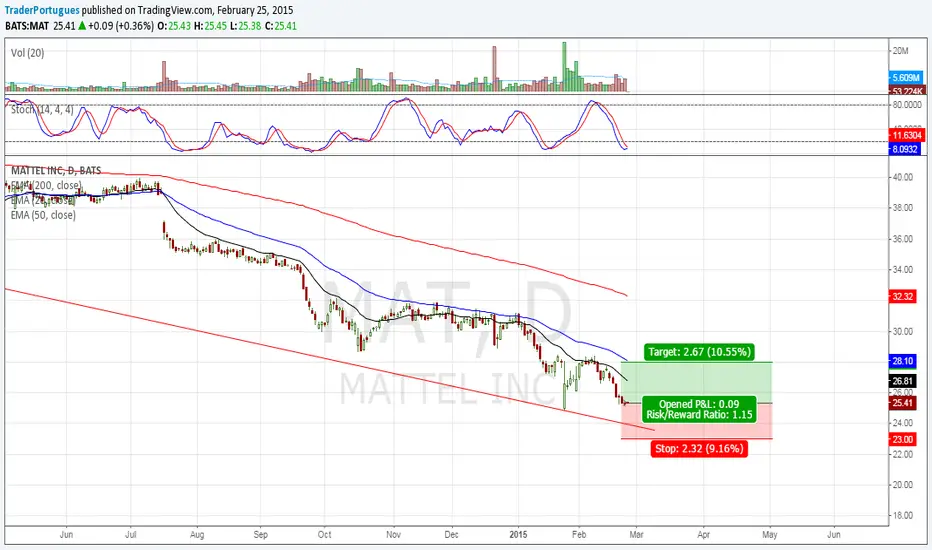Click the 2015 label on time axis

click(x=518, y=535)
